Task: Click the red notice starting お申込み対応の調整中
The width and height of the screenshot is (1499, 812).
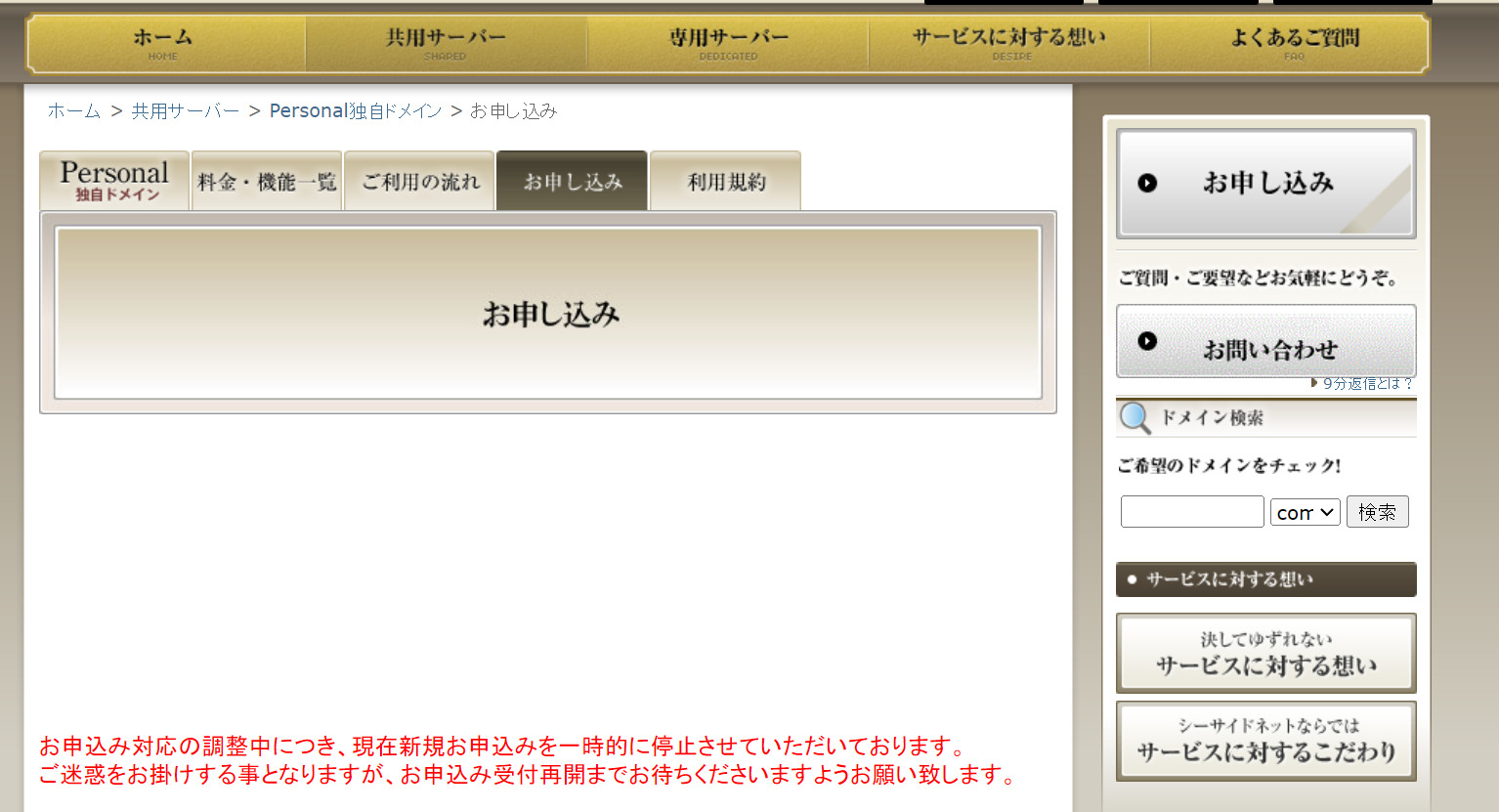Action: [503, 747]
